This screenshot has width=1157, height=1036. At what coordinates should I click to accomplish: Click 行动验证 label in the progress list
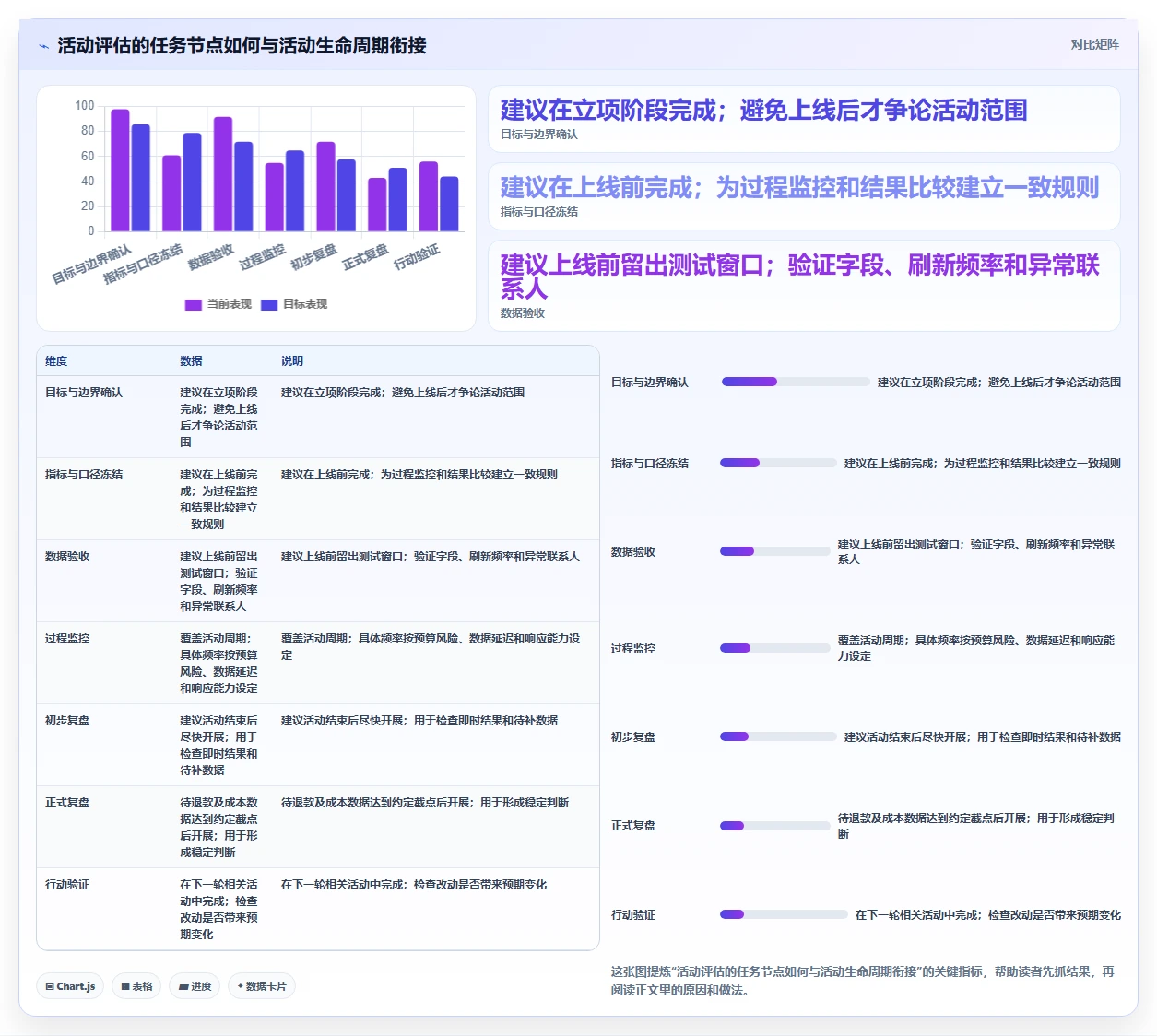pos(633,915)
